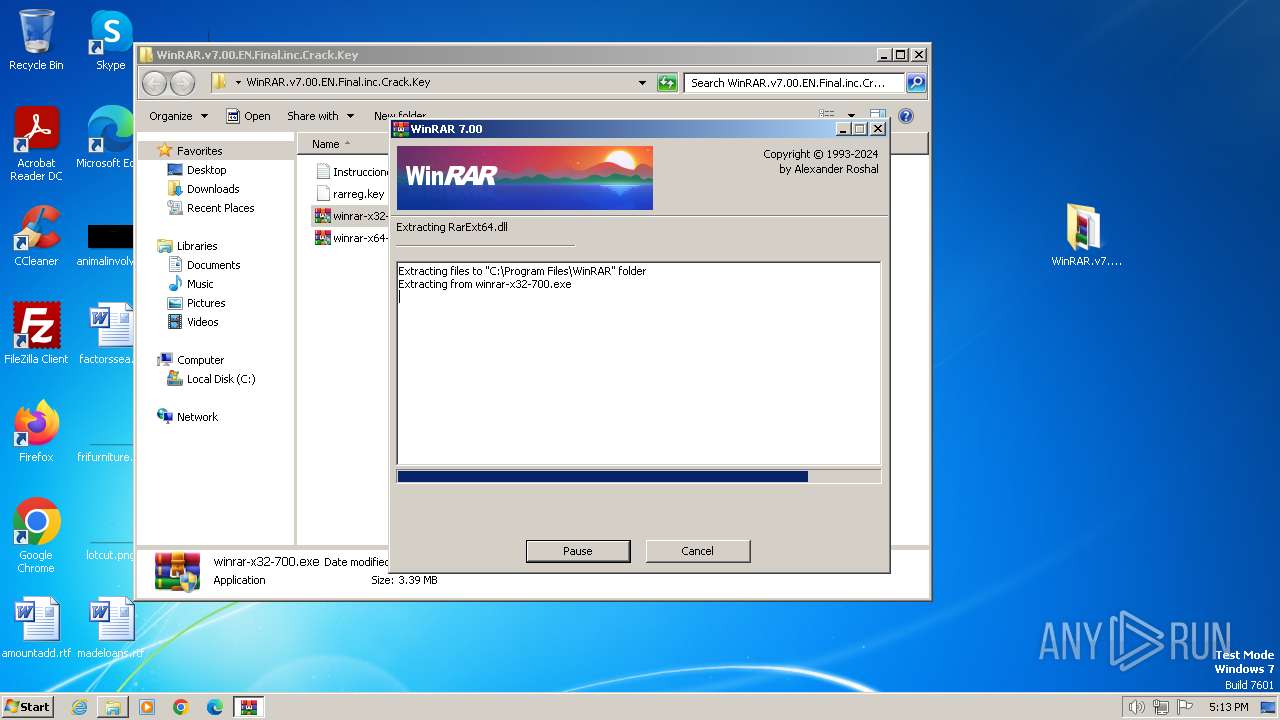1280x720 pixels.
Task: Open Internet Explorer from taskbar
Action: tap(79, 707)
